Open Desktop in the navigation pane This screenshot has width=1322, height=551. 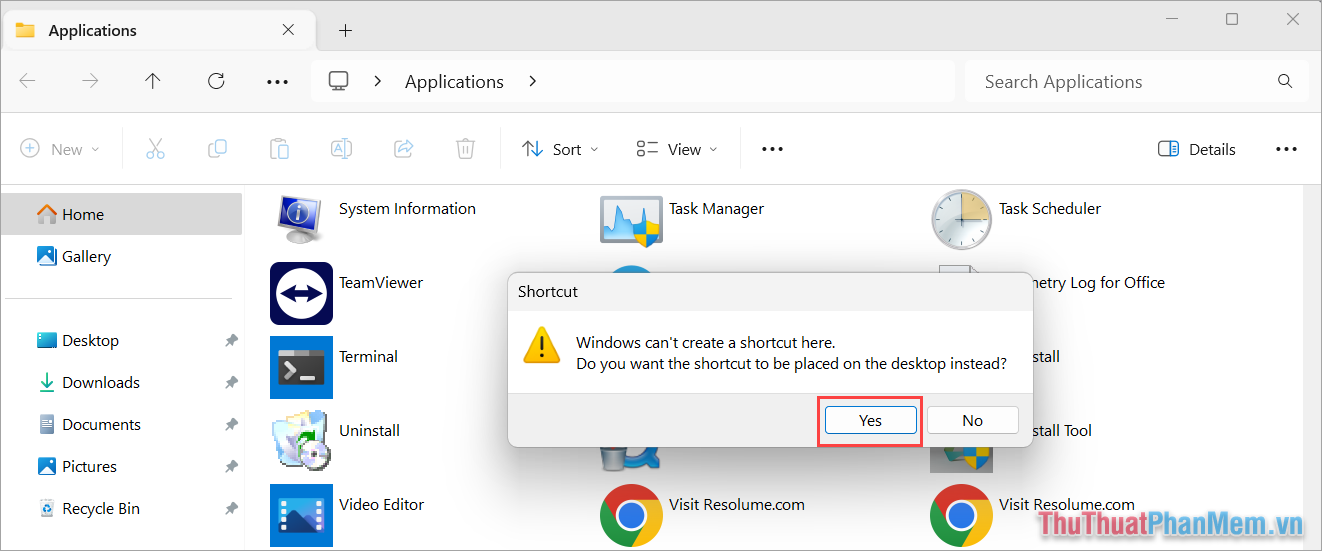(121, 340)
